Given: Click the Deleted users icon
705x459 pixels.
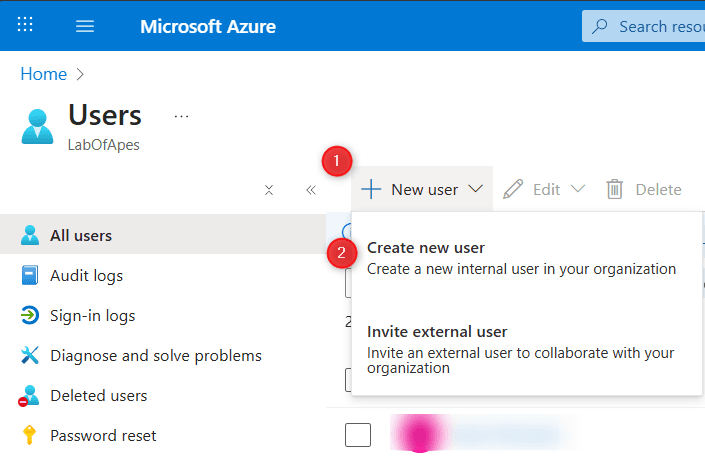Looking at the screenshot, I should click(x=30, y=396).
